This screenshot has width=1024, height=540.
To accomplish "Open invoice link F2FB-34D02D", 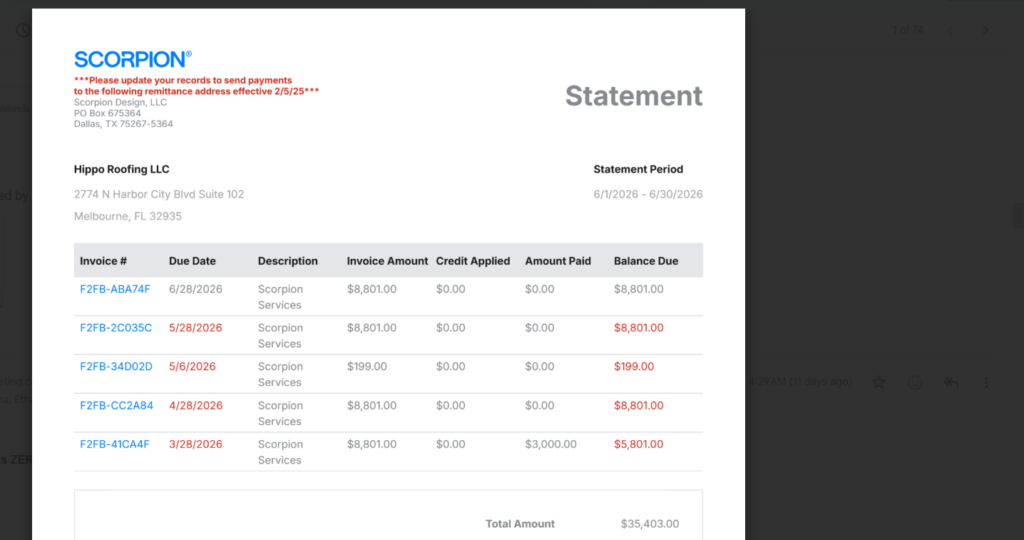I will click(116, 366).
